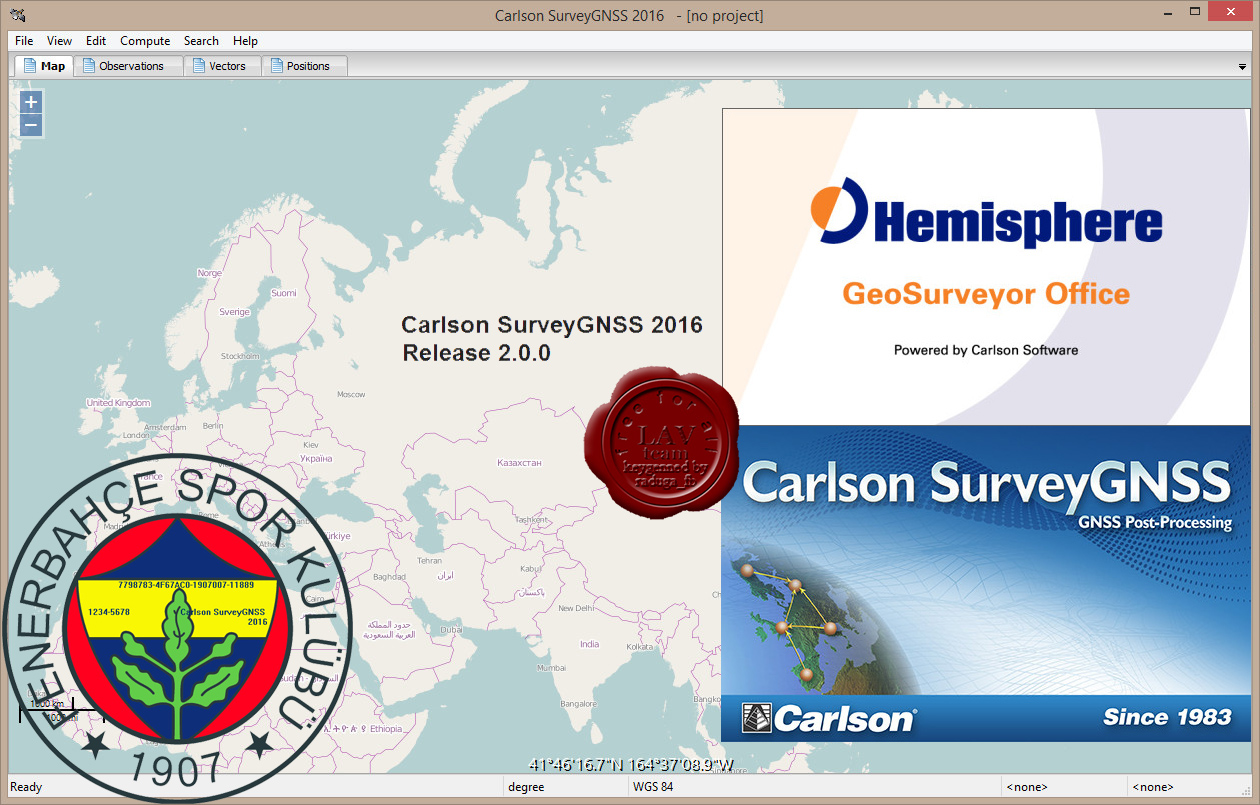Click the Sverige label on the map

pyautogui.click(x=234, y=312)
